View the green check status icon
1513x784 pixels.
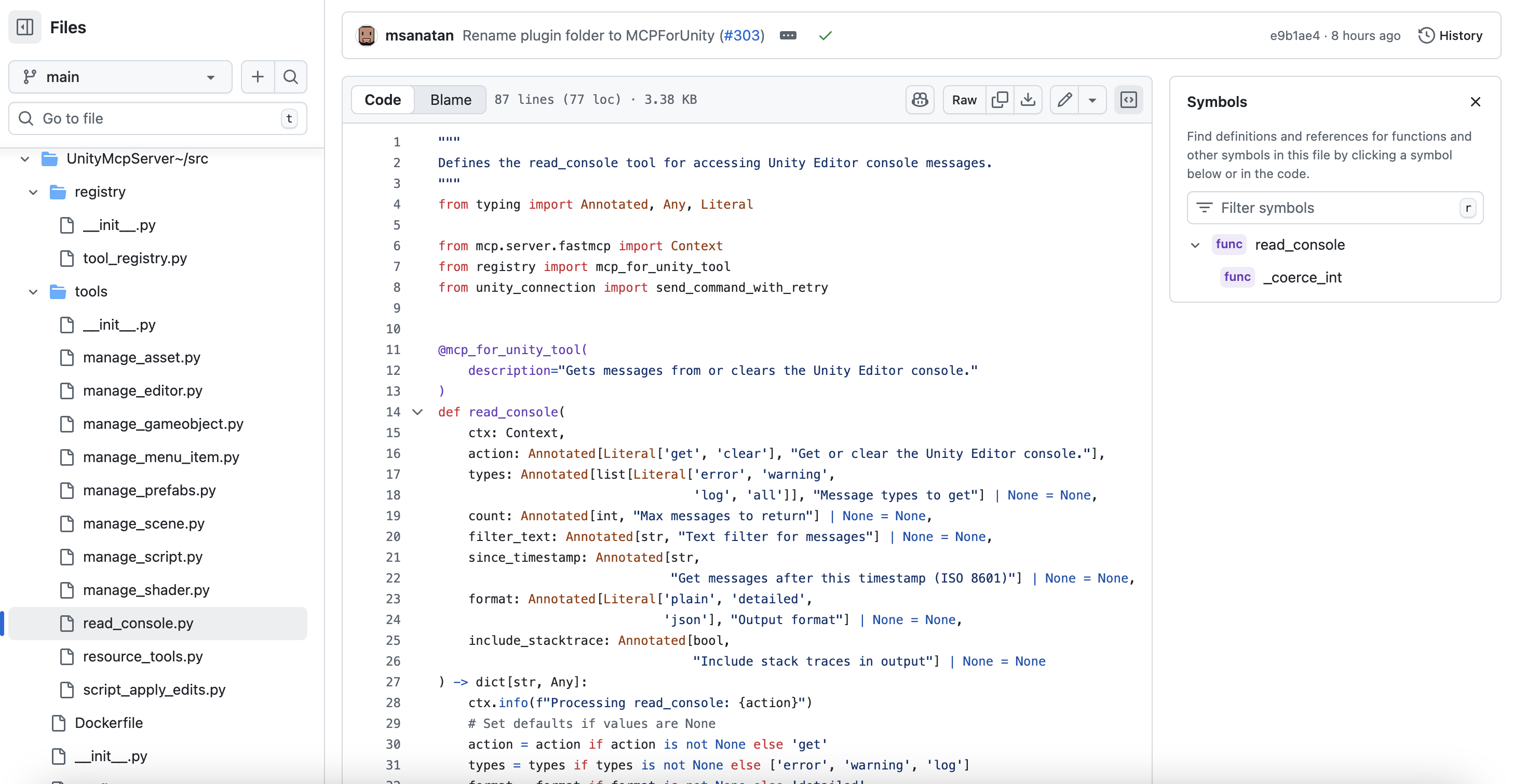pyautogui.click(x=825, y=36)
